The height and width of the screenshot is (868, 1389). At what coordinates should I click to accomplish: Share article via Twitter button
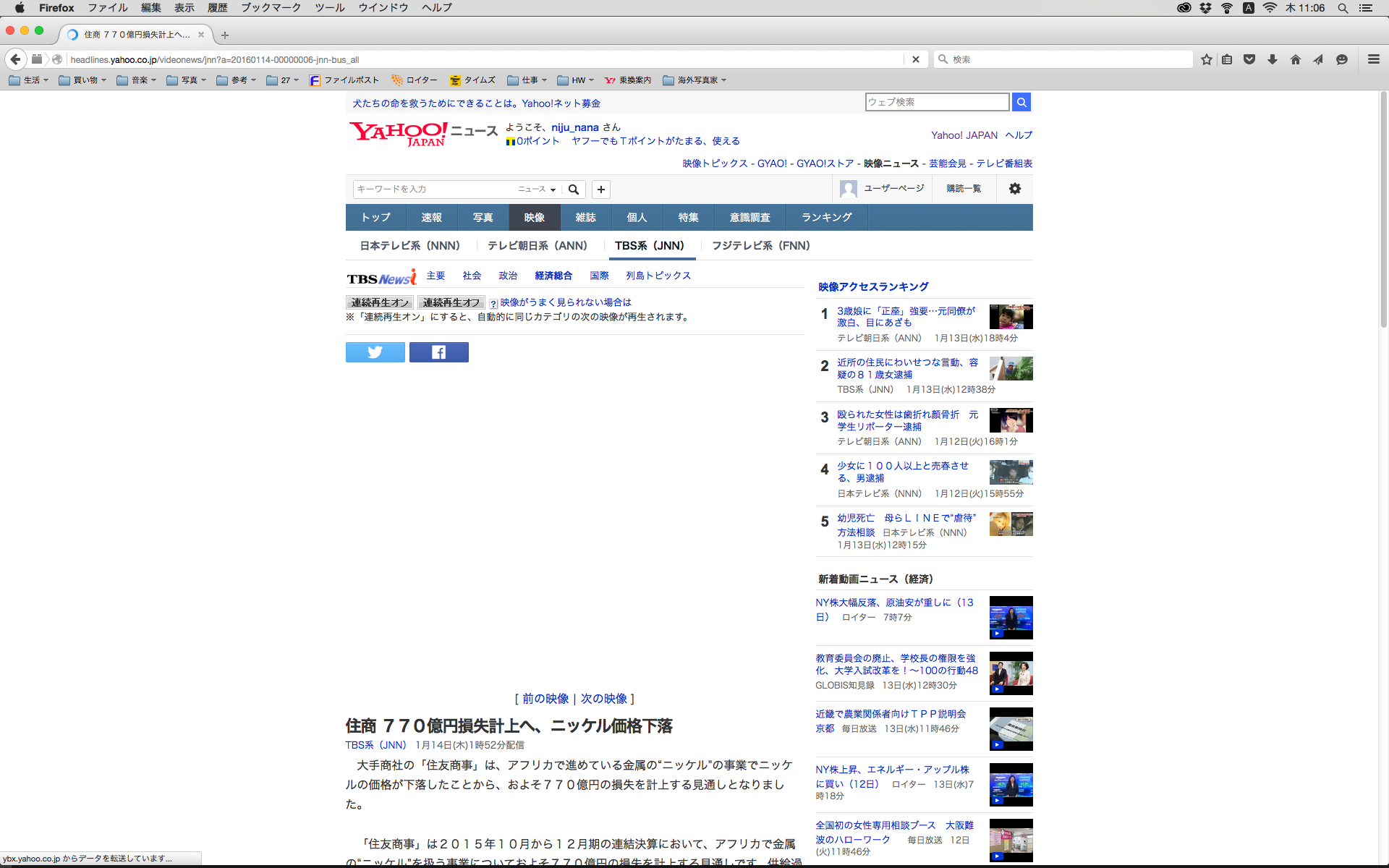(x=375, y=352)
